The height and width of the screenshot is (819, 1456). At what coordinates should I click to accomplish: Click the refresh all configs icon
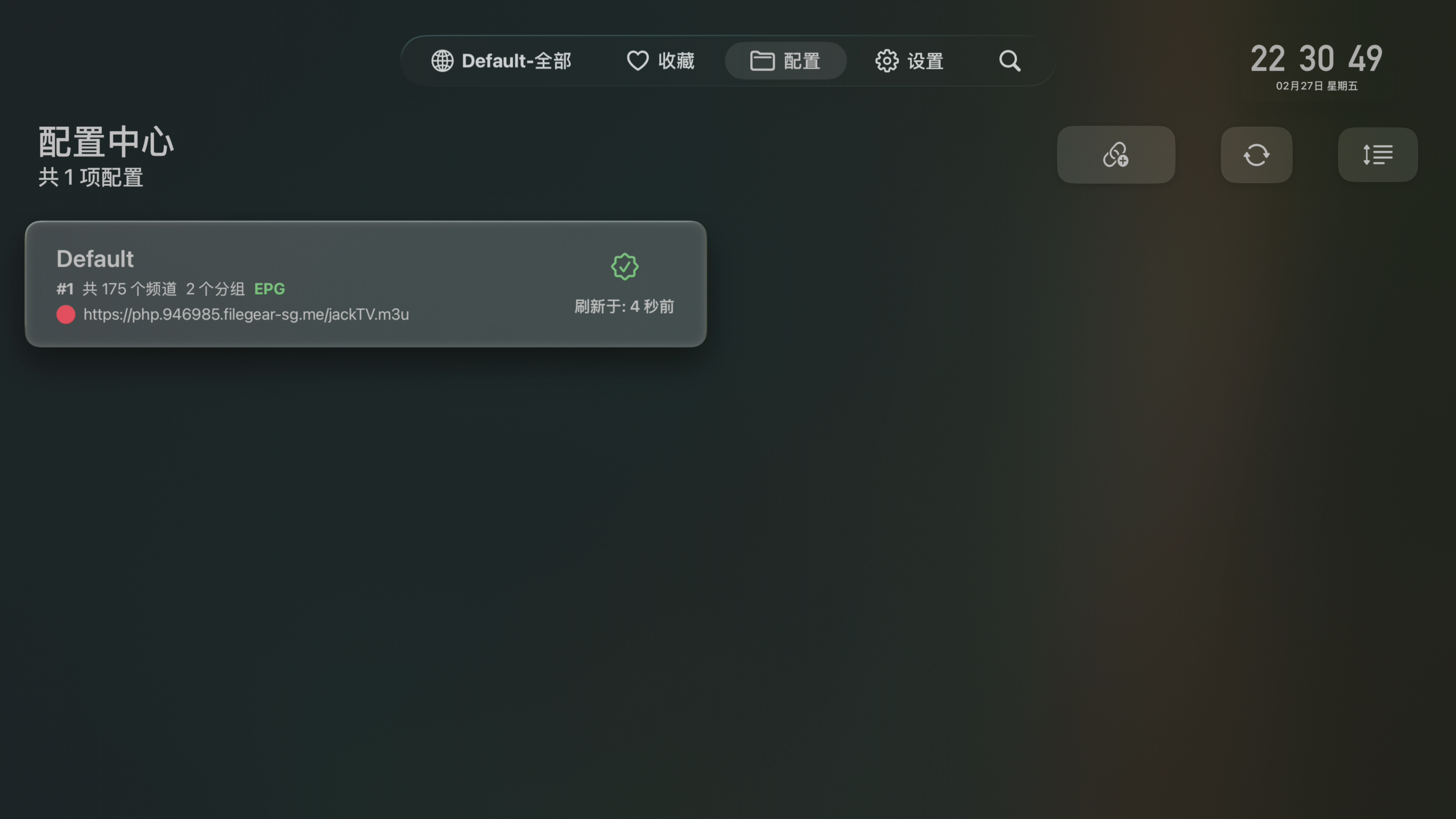click(1256, 155)
